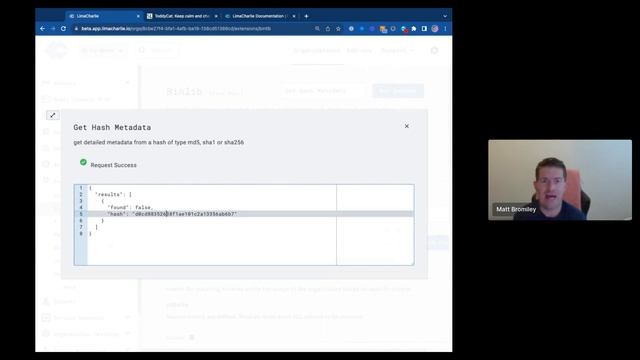Open a new browser tab
Screen dimensions: 640x360
click(x=306, y=16)
